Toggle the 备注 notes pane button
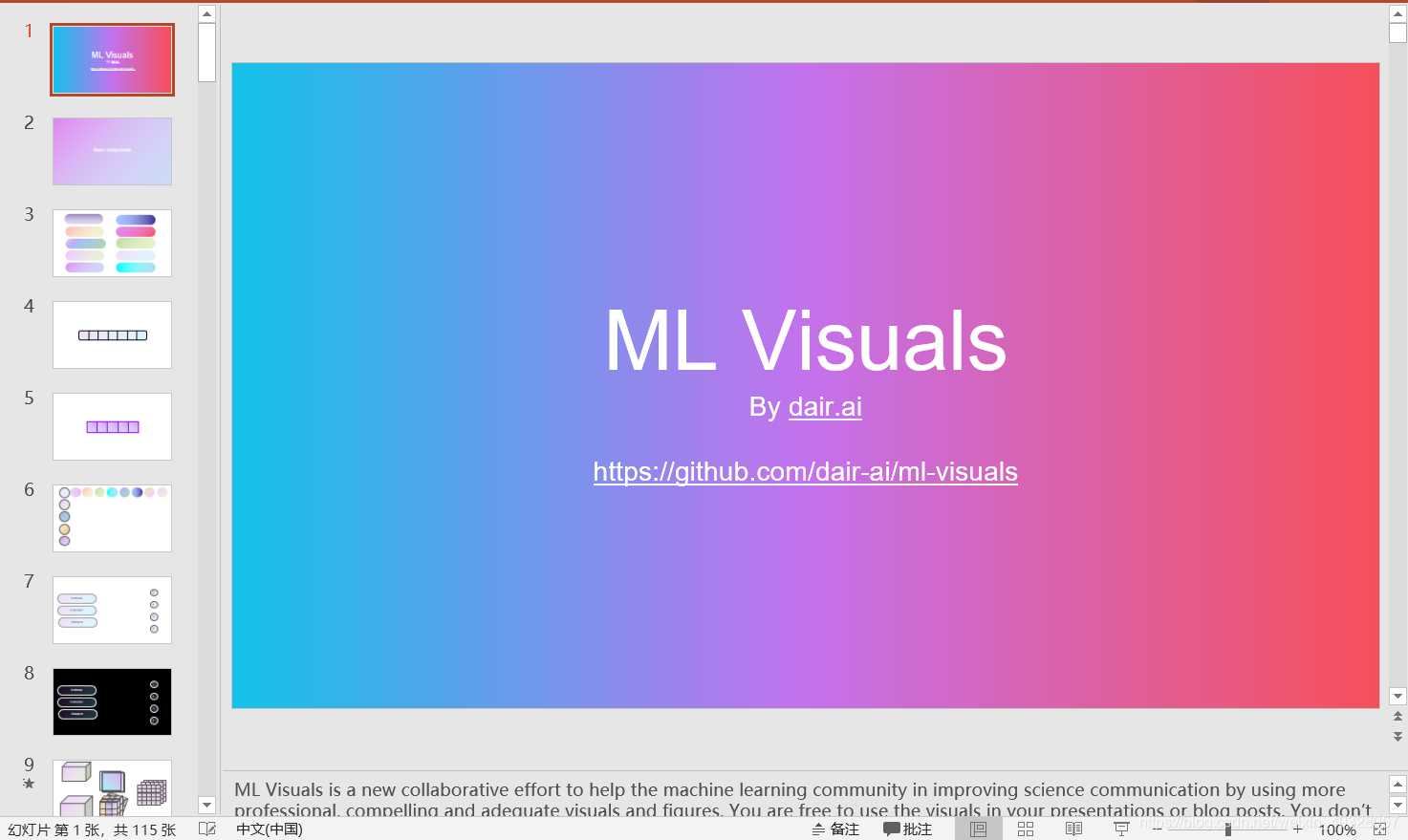This screenshot has height=840, width=1408. click(x=835, y=829)
